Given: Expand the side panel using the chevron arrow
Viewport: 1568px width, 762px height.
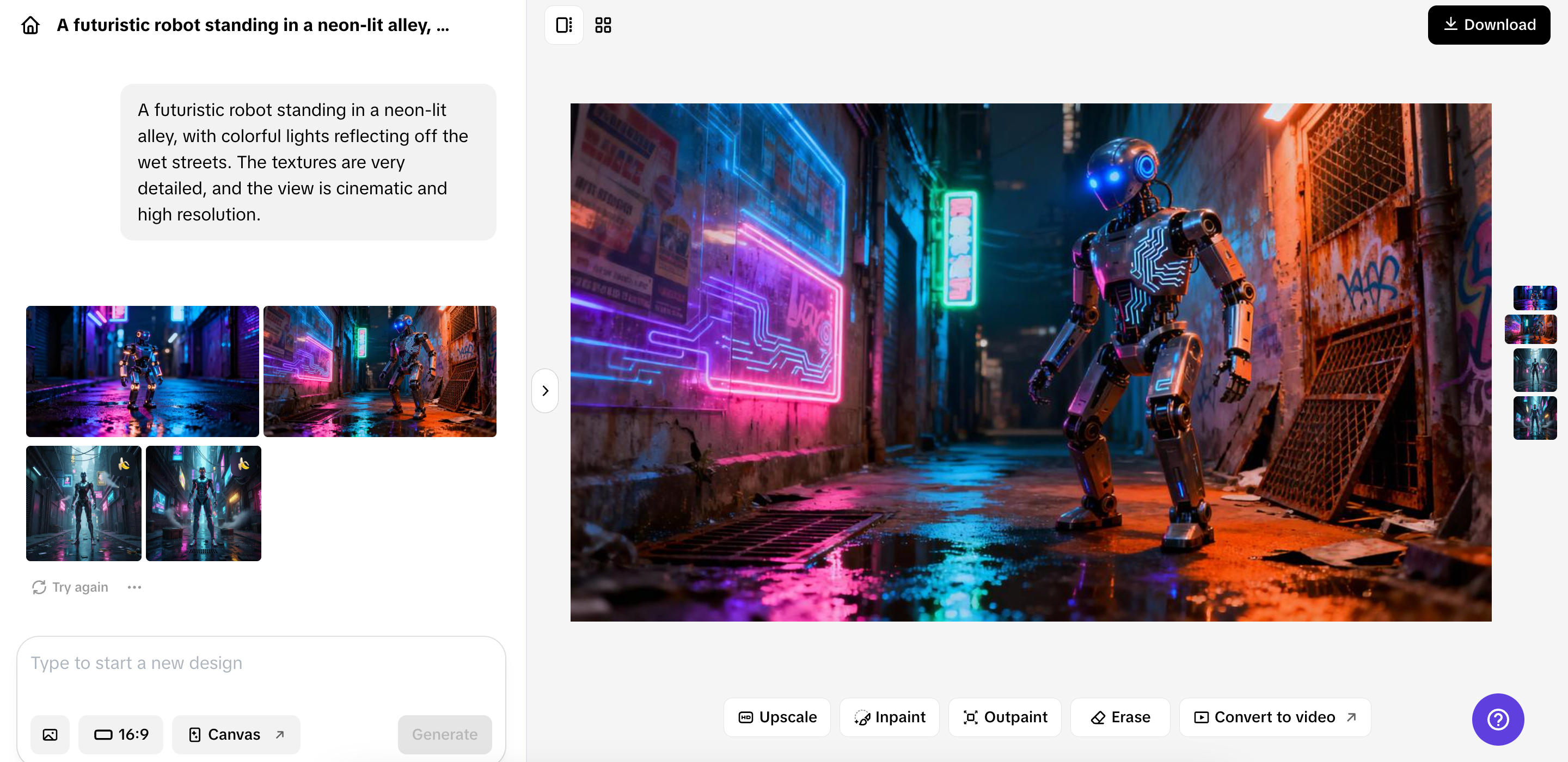Looking at the screenshot, I should [x=545, y=390].
